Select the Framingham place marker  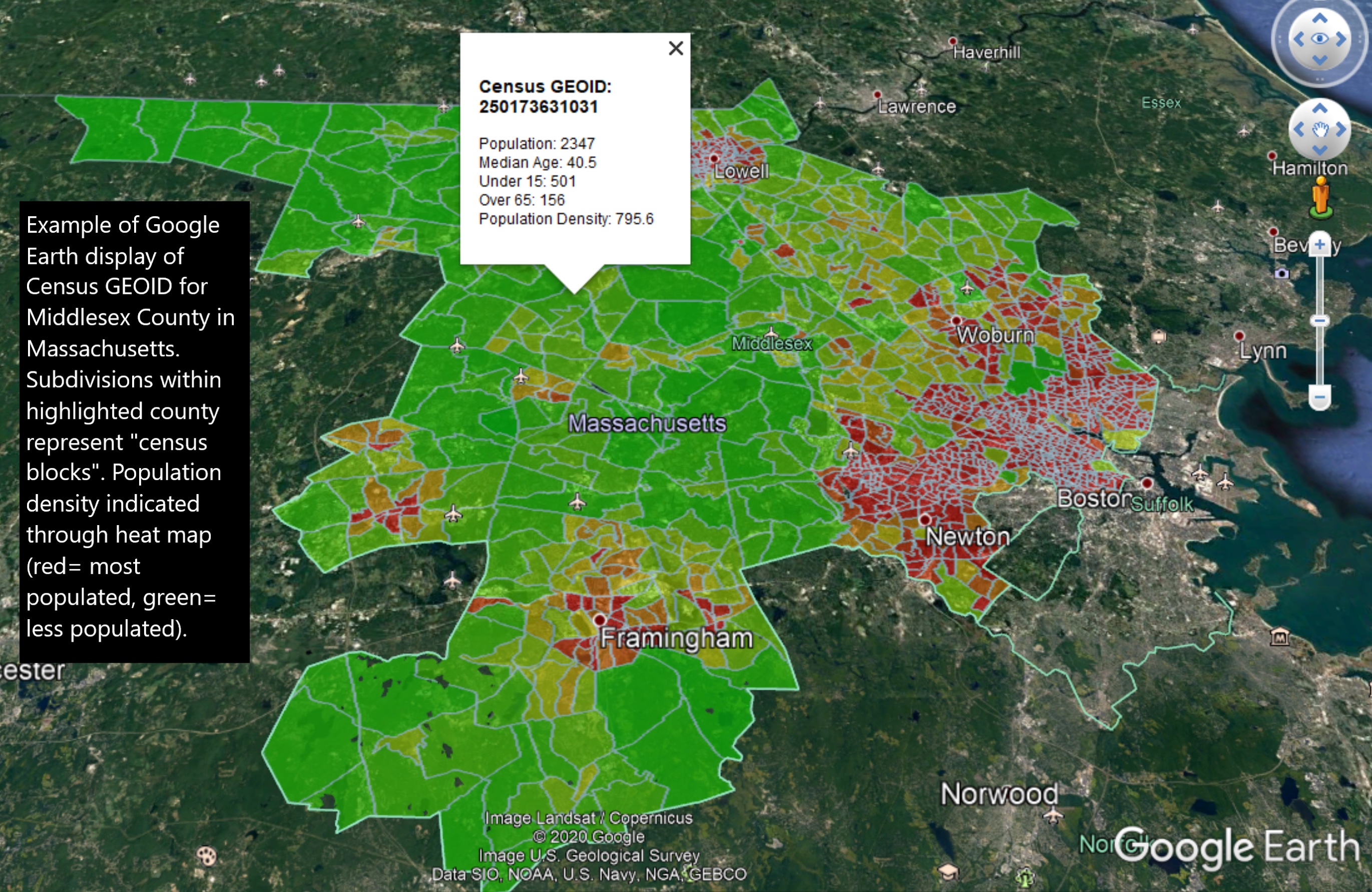600,620
